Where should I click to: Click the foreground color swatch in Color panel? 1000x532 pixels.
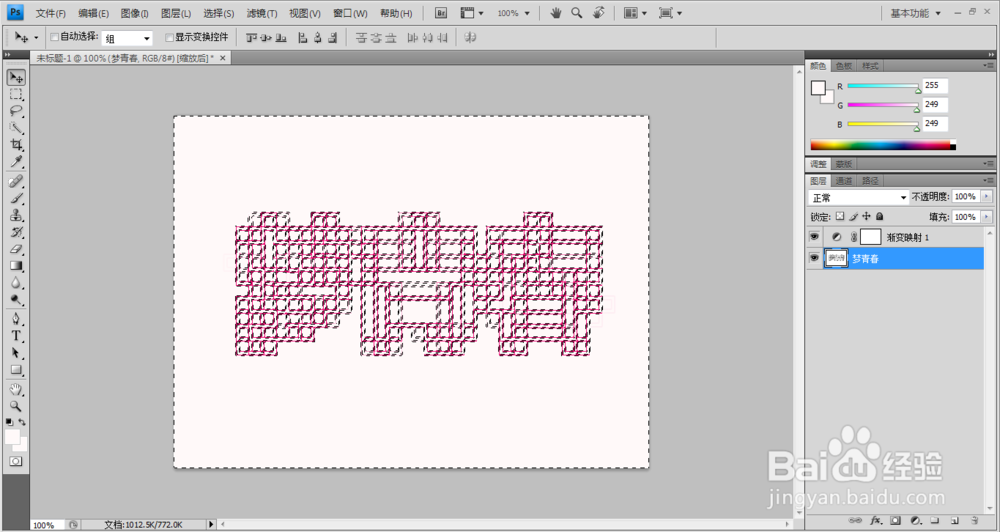click(818, 88)
